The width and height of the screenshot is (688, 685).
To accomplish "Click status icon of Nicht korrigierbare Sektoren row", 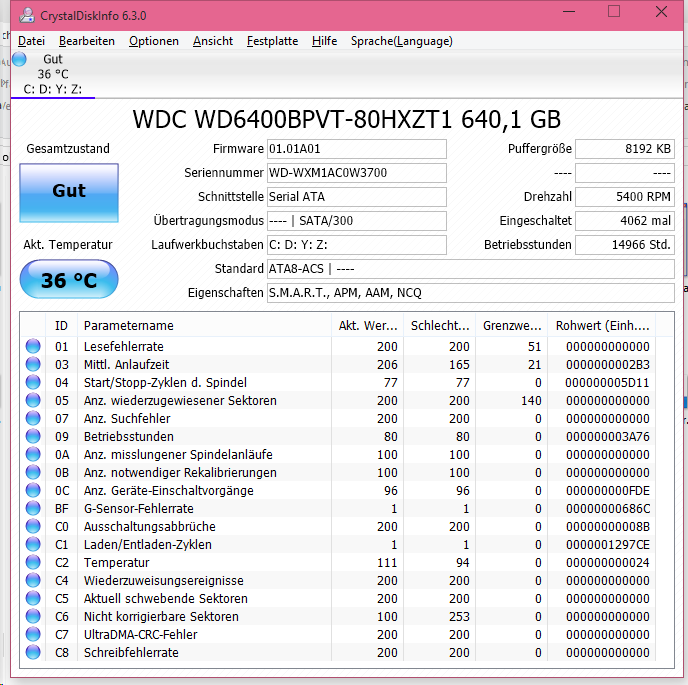I will pyautogui.click(x=33, y=616).
